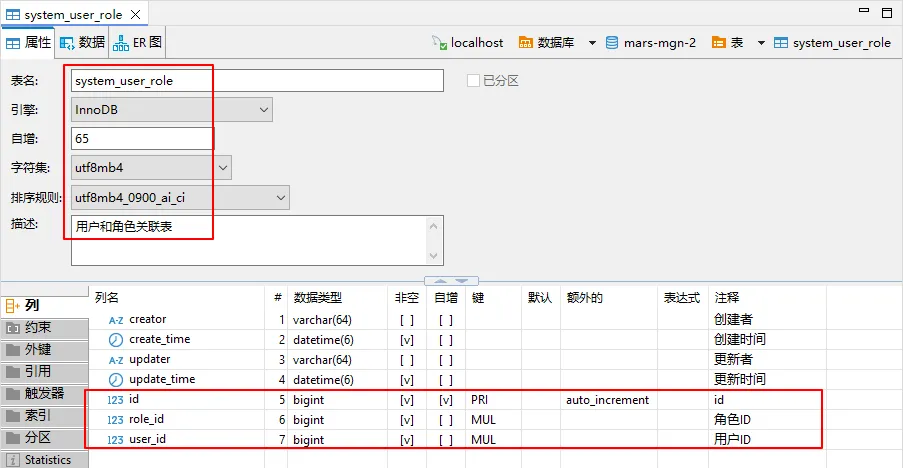Open the ER 图 tab
Viewport: 903px width, 468px height.
pos(137,43)
